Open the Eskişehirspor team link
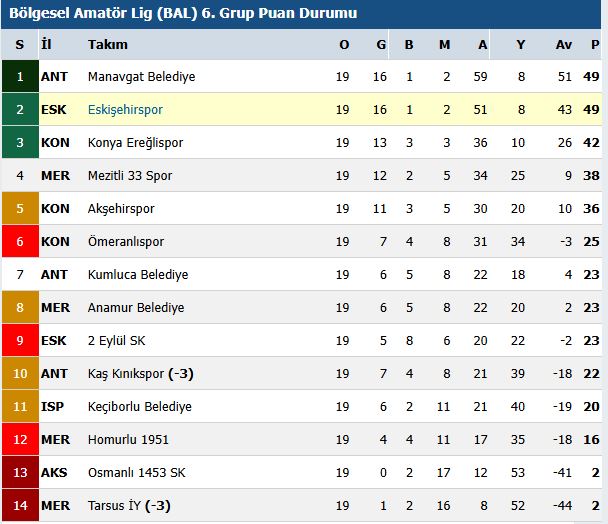The width and height of the screenshot is (608, 524). pyautogui.click(x=125, y=110)
